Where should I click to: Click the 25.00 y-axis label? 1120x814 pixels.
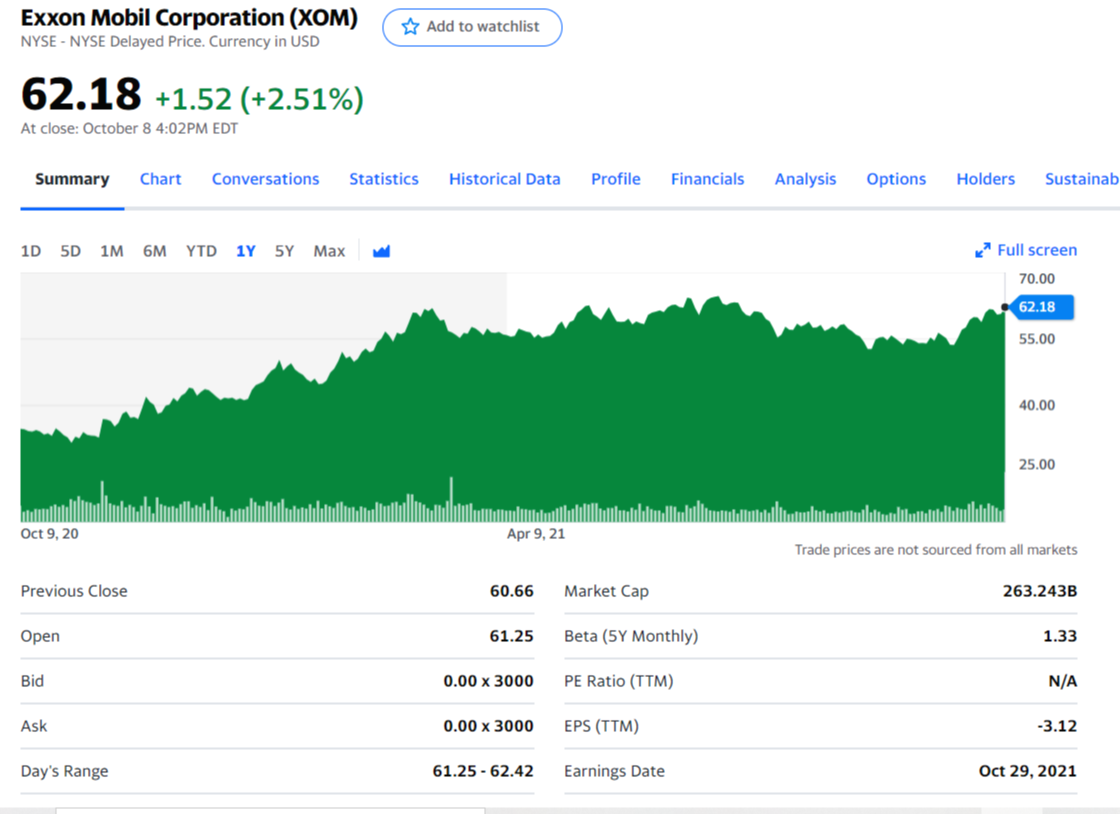(x=1036, y=465)
